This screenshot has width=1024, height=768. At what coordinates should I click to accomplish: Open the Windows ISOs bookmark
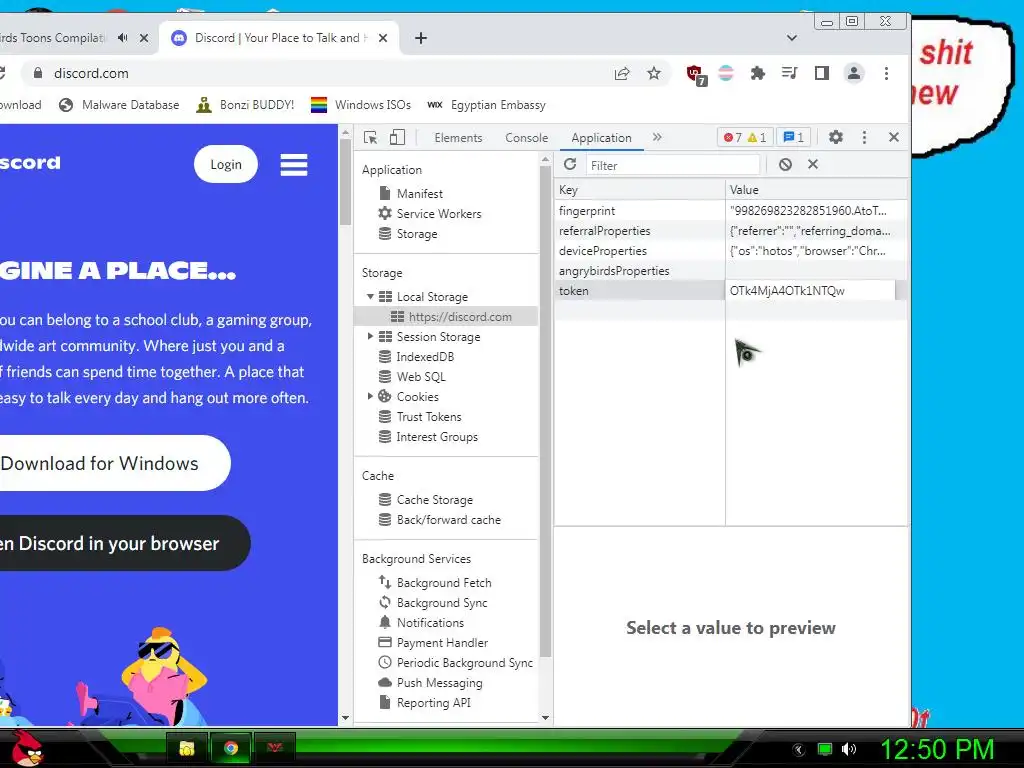click(x=360, y=105)
